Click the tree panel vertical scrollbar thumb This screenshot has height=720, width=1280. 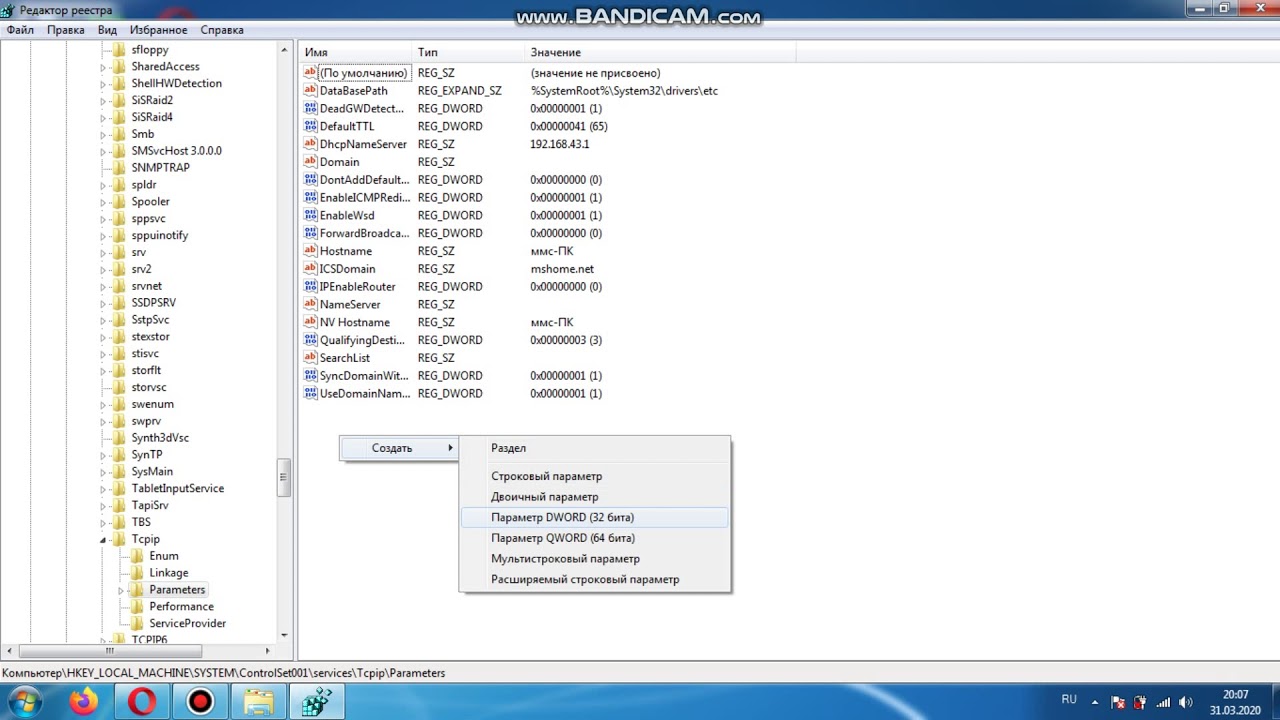pos(284,478)
